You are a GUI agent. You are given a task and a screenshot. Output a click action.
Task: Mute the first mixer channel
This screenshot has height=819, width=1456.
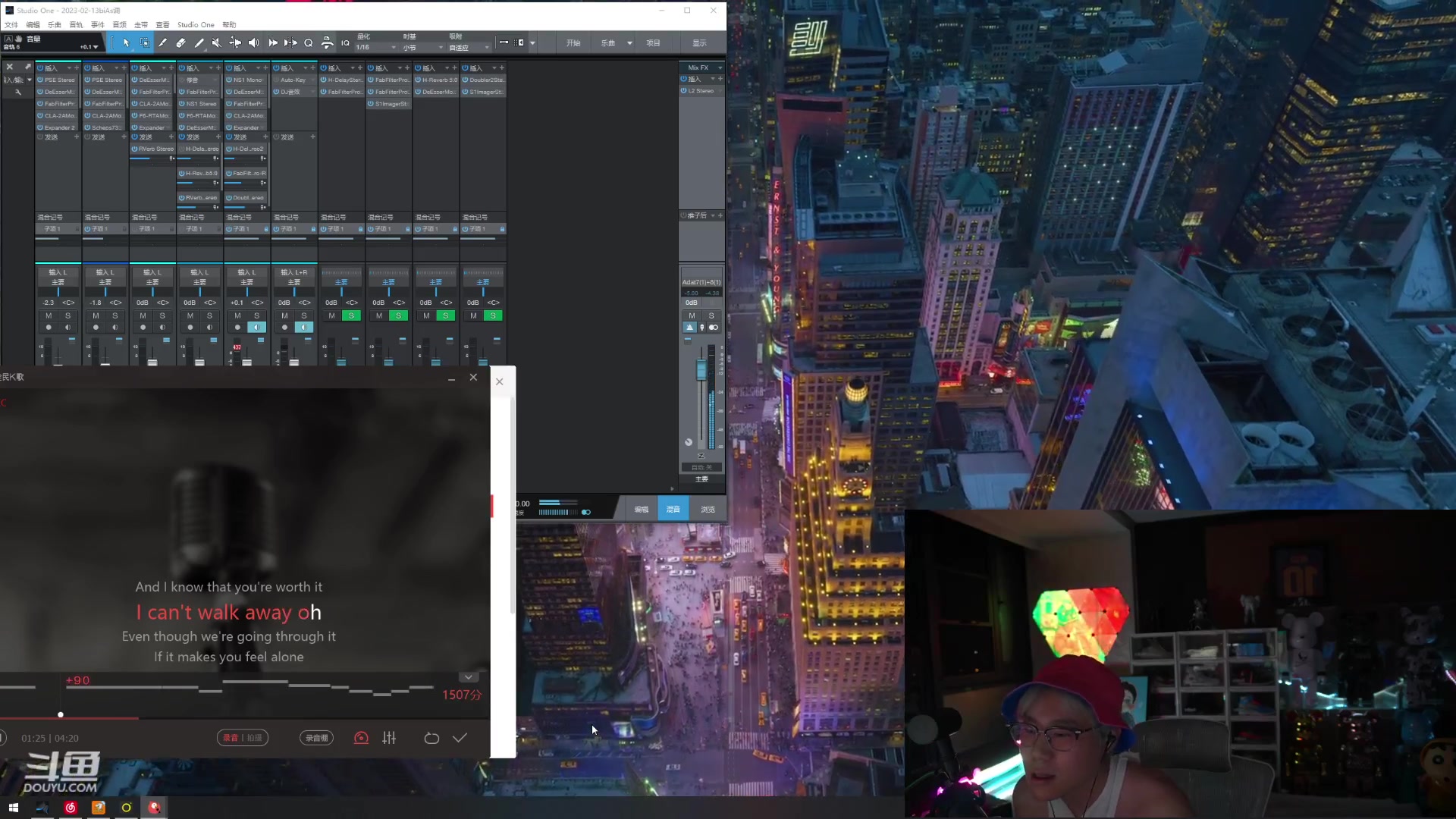pyautogui.click(x=49, y=315)
